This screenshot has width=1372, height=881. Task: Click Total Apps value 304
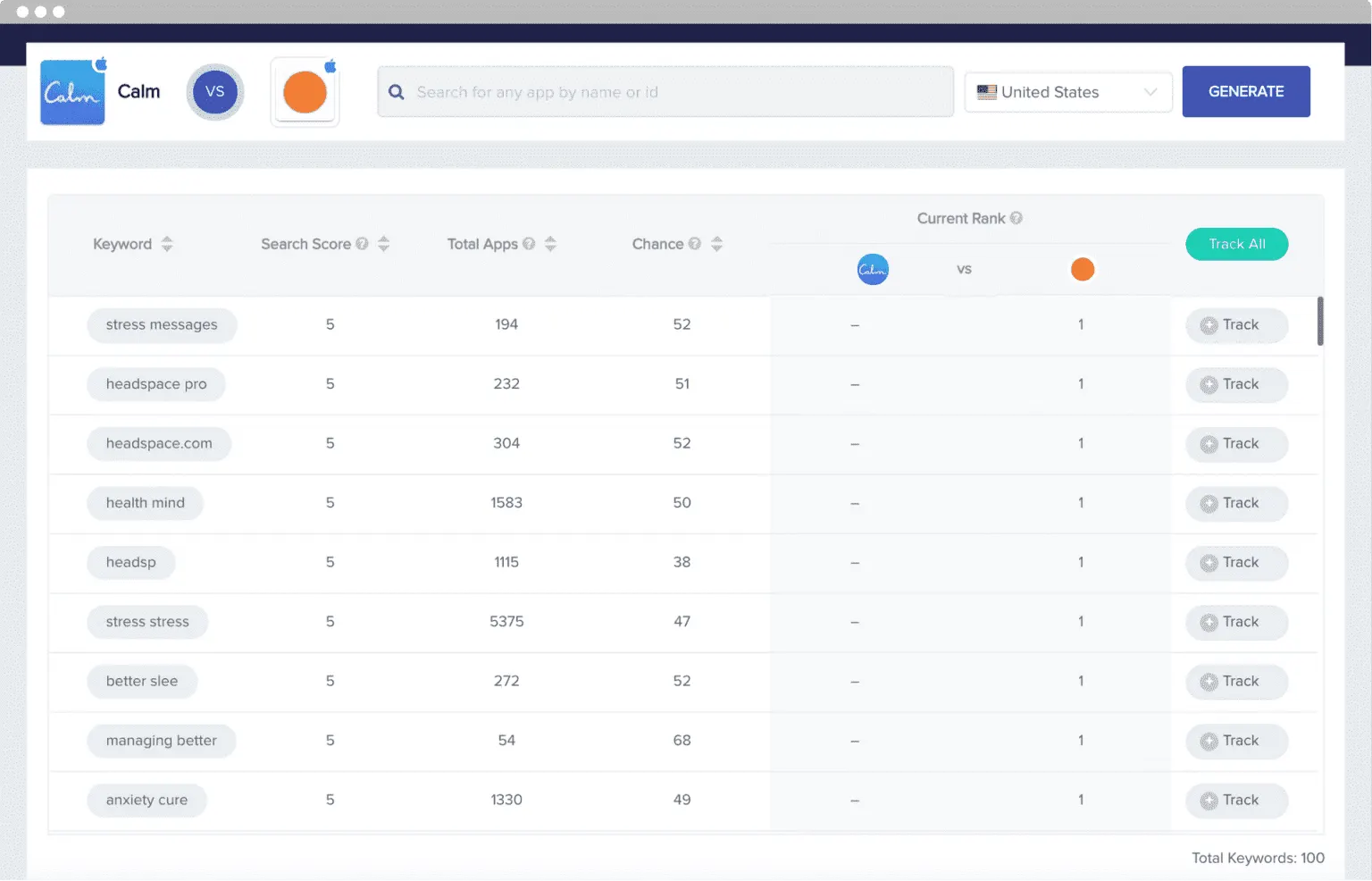click(x=506, y=443)
